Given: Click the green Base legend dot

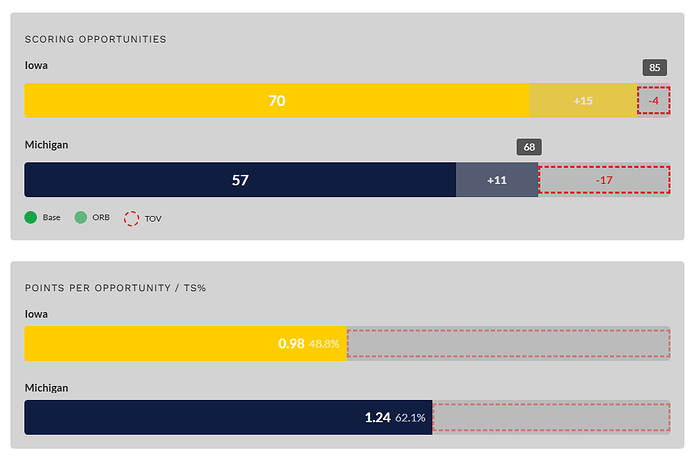Looking at the screenshot, I should click(31, 216).
